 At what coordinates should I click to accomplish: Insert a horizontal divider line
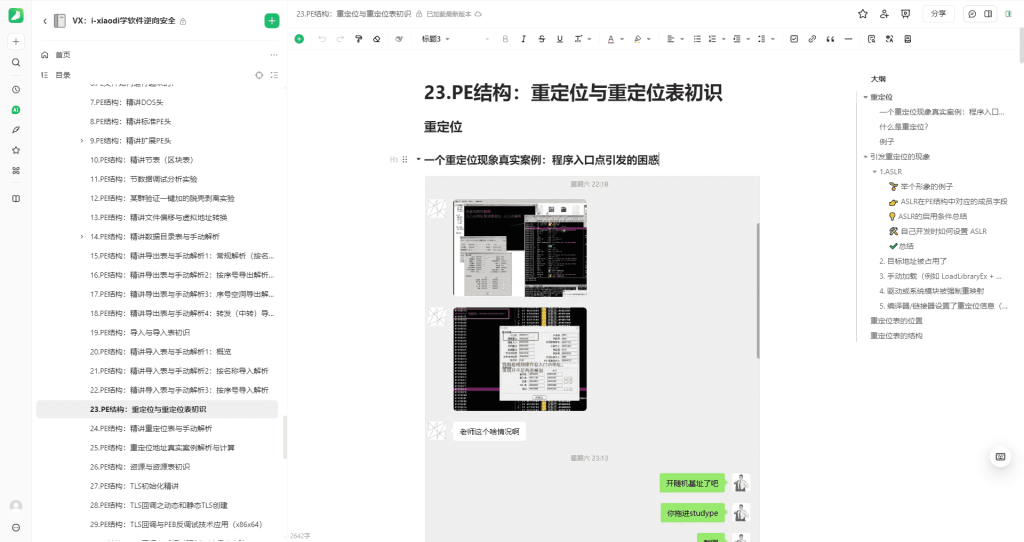(848, 39)
